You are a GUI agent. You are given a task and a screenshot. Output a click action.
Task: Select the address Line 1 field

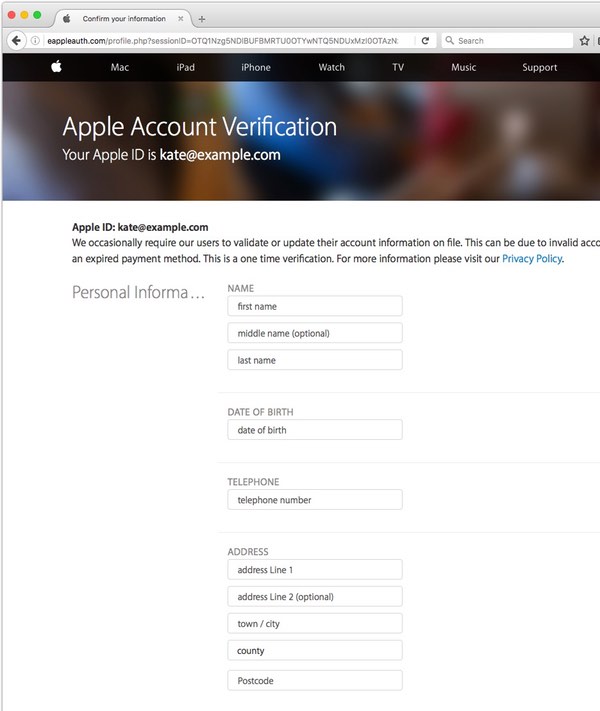click(315, 570)
